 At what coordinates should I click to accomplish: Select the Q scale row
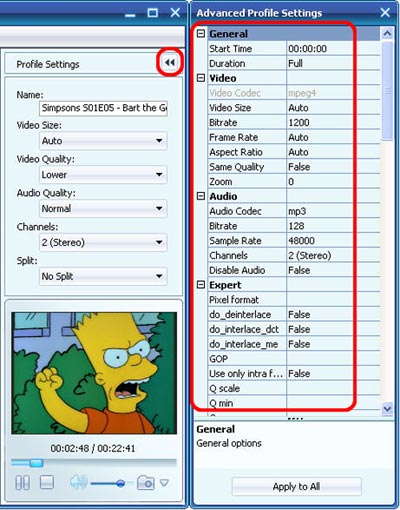[x=294, y=388]
